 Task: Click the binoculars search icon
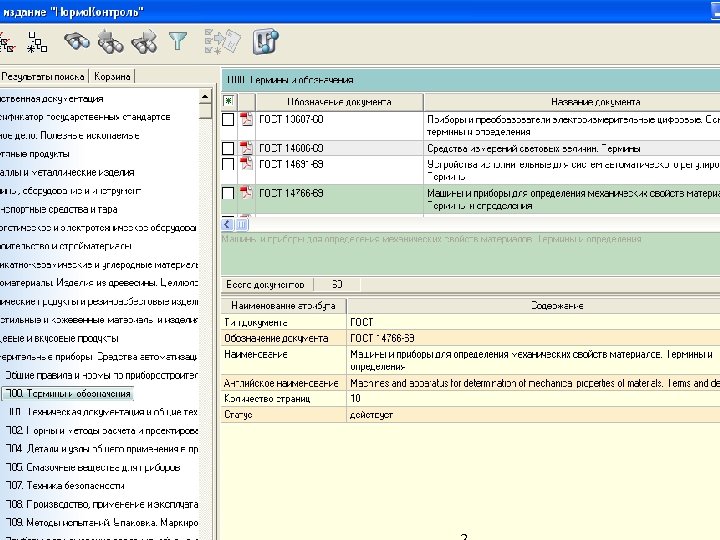coord(76,42)
